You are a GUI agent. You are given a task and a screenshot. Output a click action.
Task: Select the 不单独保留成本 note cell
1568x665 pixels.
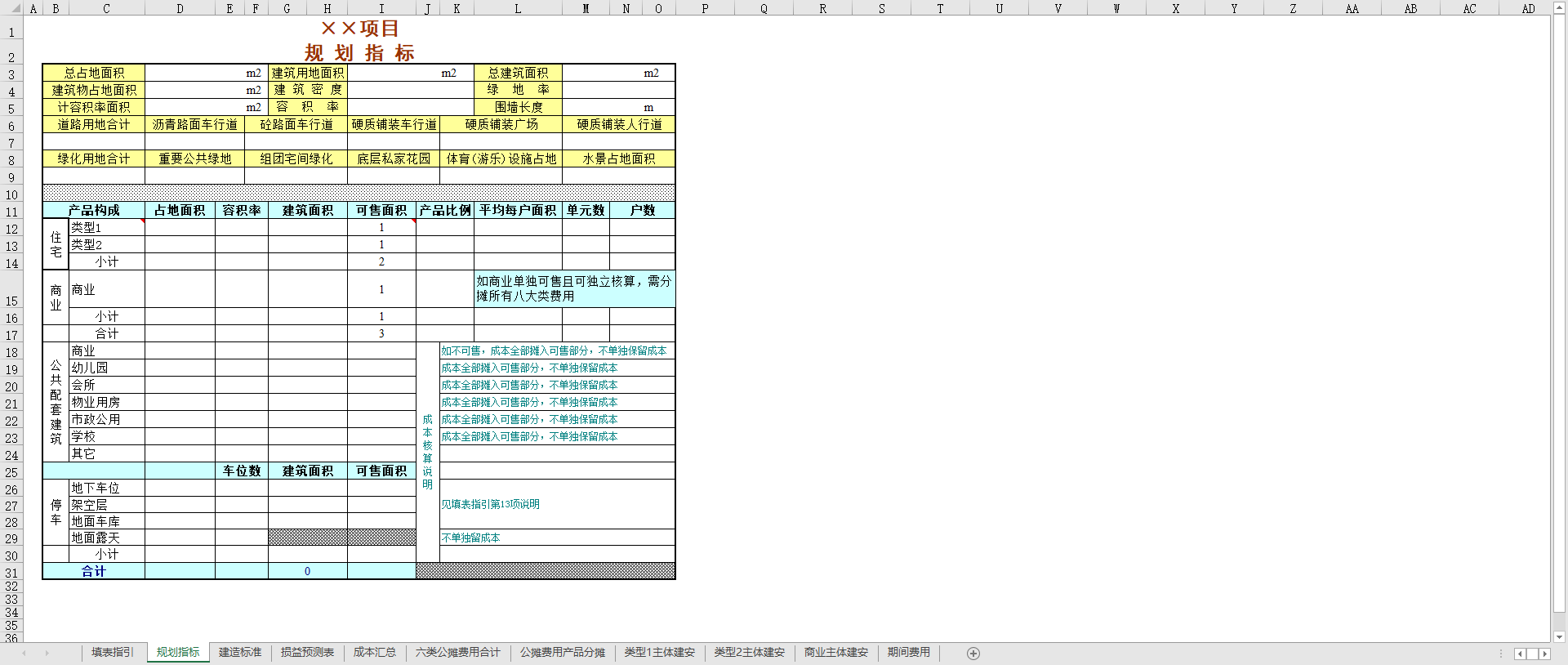pos(557,538)
